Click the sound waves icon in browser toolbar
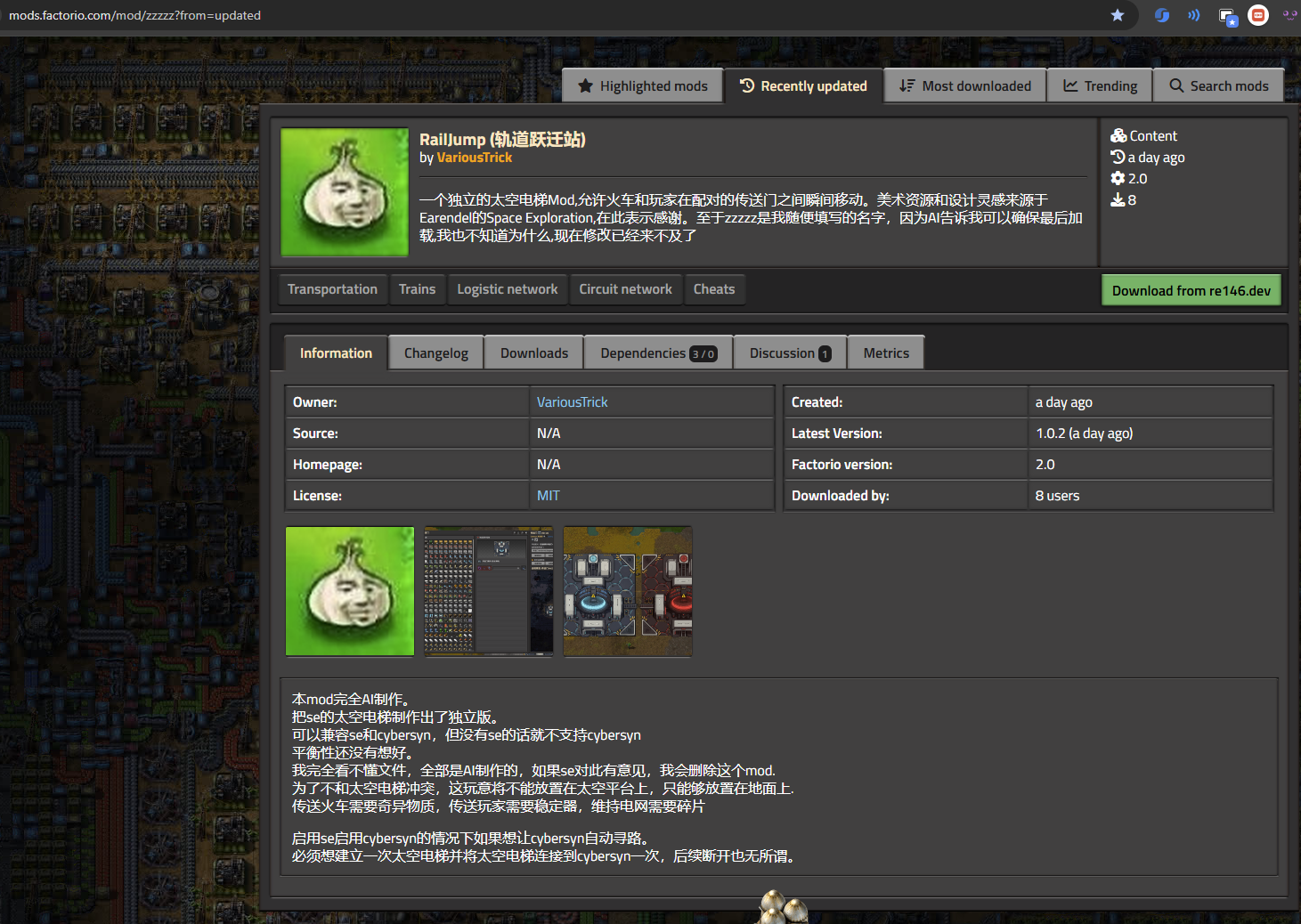Viewport: 1301px width, 924px height. (x=1194, y=15)
